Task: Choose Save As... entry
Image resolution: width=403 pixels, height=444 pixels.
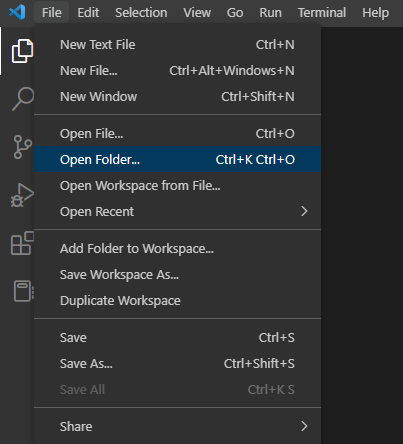Action: pos(177,364)
